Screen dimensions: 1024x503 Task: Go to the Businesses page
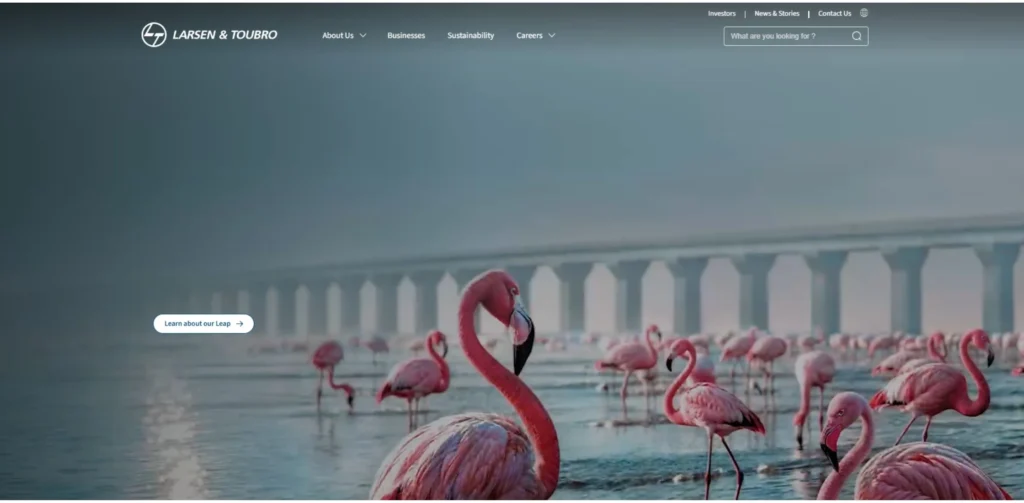click(x=406, y=36)
